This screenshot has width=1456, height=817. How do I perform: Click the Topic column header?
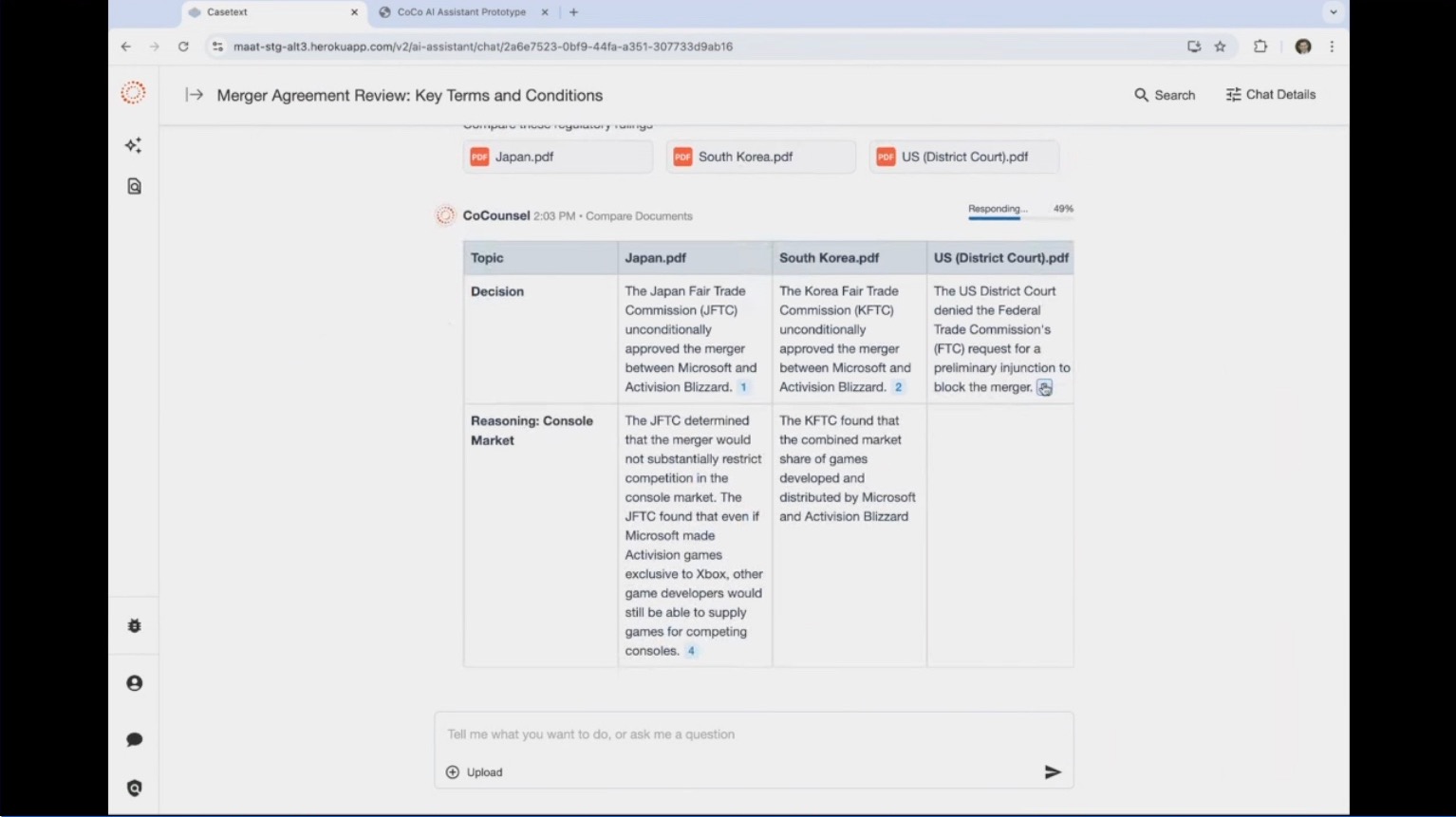pyautogui.click(x=540, y=258)
